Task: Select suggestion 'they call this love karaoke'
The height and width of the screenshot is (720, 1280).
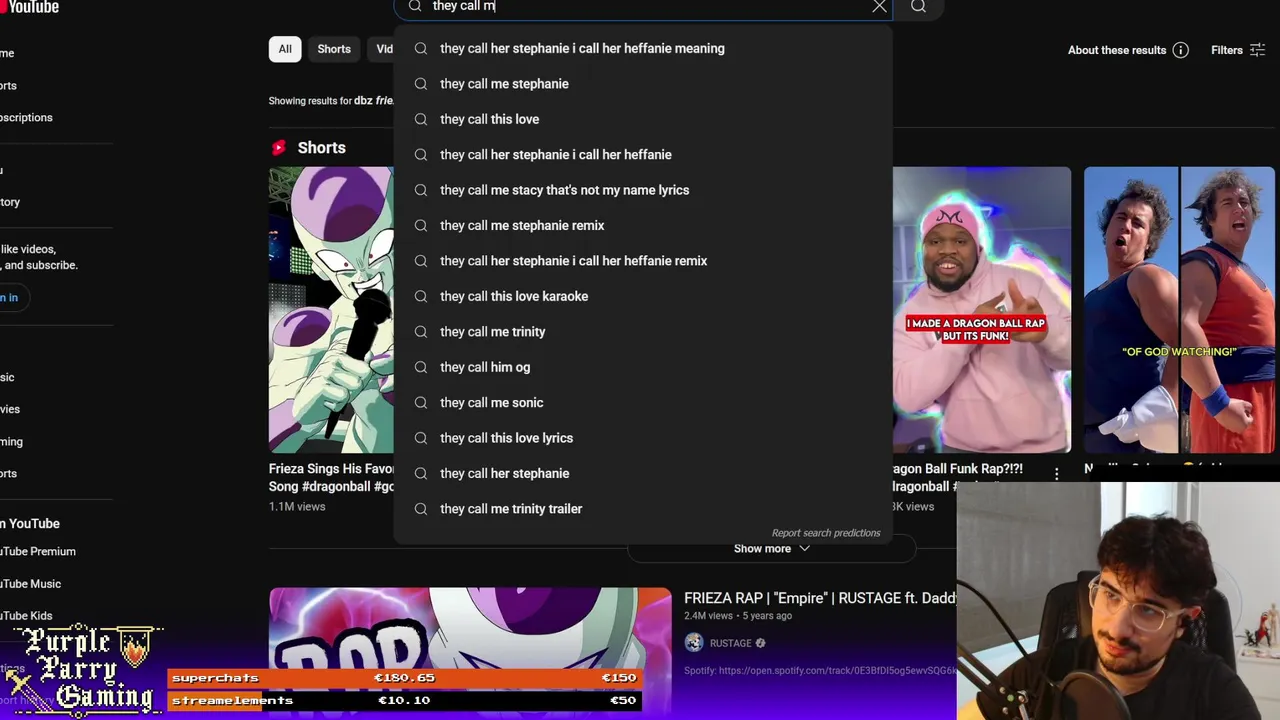Action: 643,296
